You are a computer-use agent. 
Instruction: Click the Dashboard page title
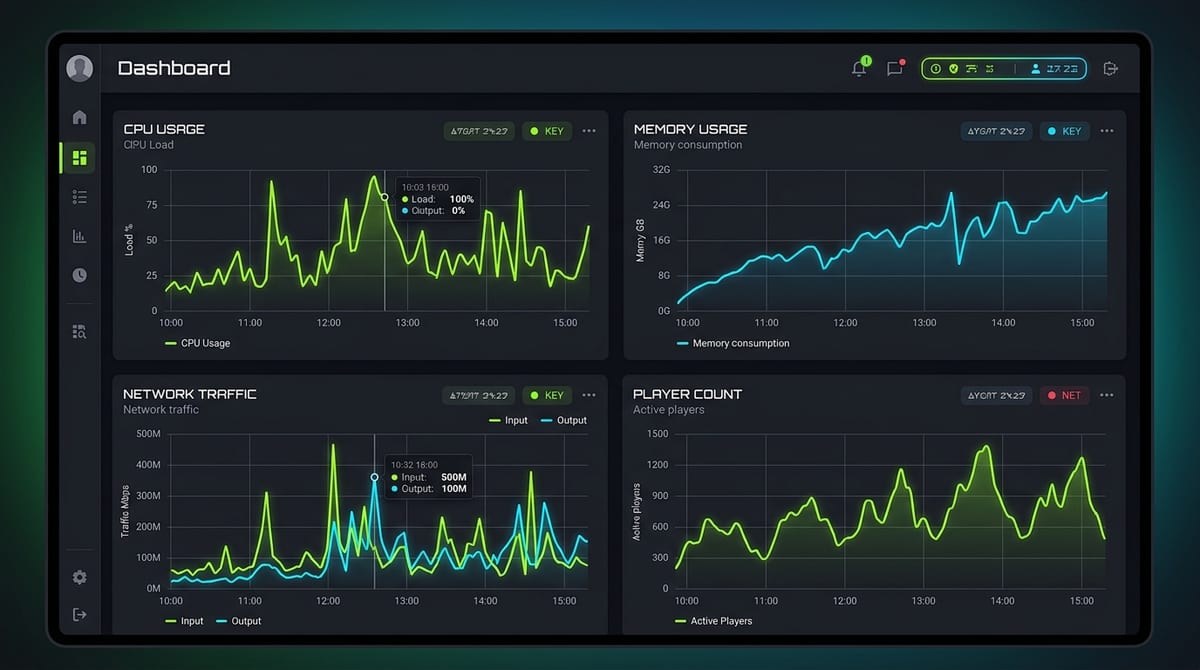point(174,68)
